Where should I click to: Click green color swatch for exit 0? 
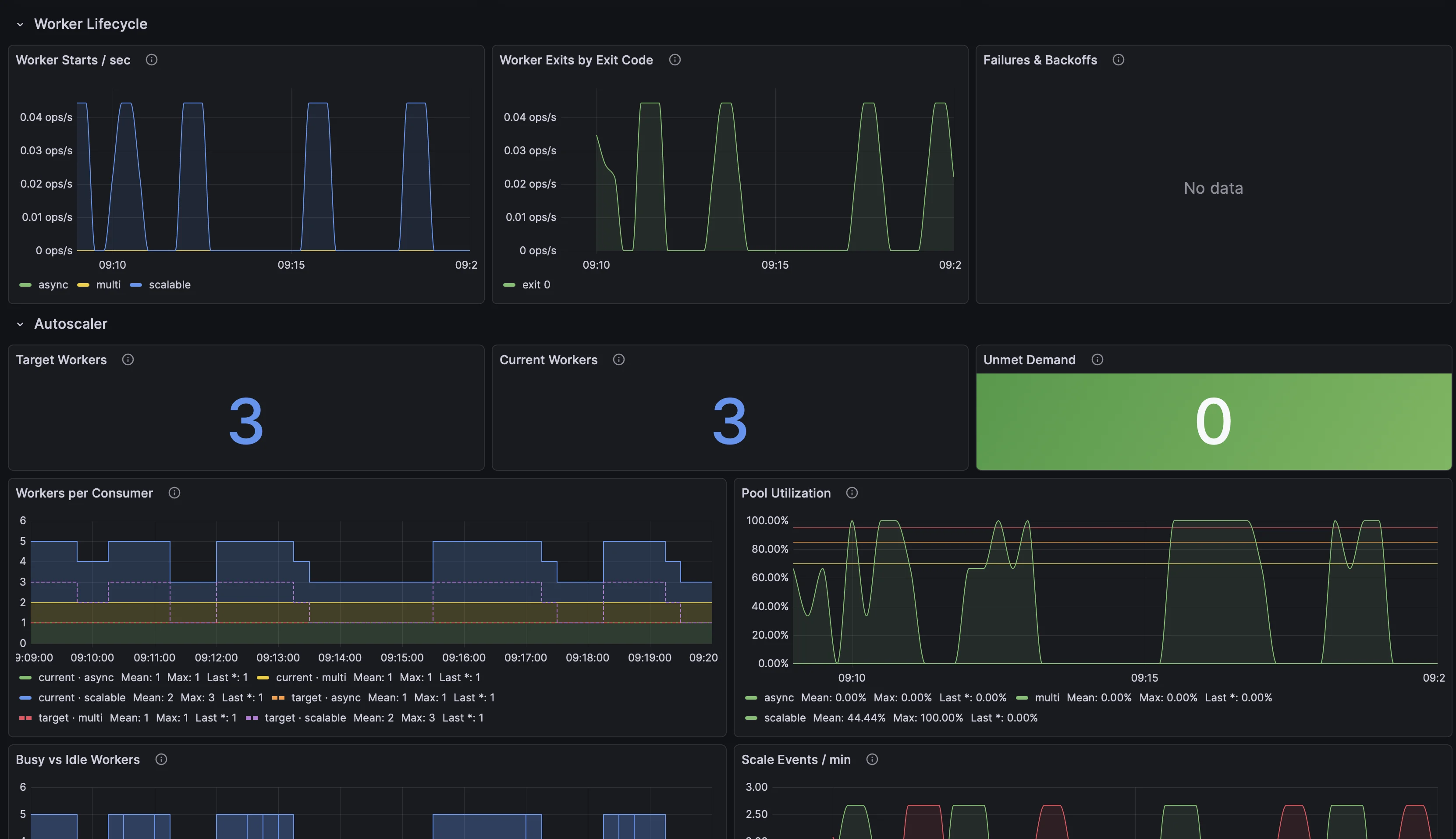pyautogui.click(x=509, y=284)
